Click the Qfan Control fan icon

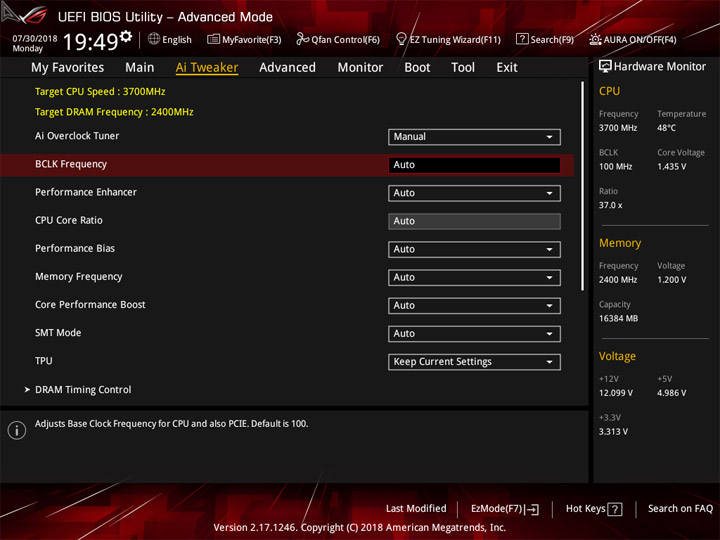(302, 39)
